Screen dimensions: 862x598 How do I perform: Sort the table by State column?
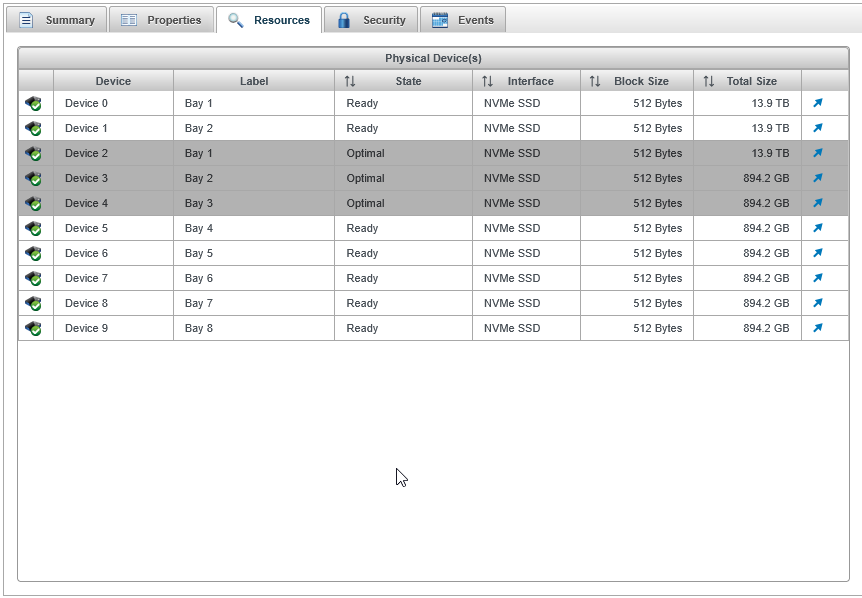pyautogui.click(x=350, y=81)
